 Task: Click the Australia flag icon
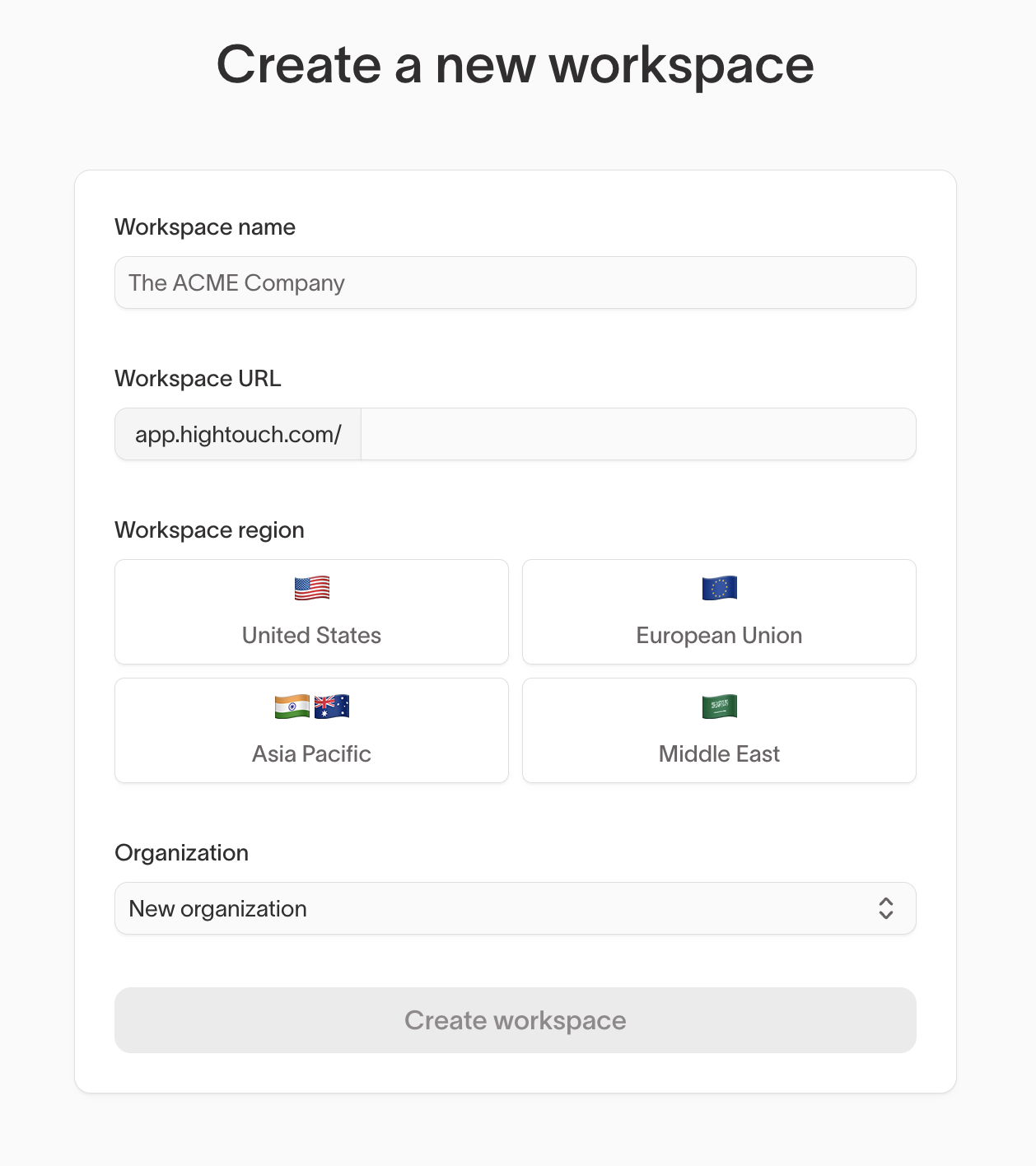point(331,707)
